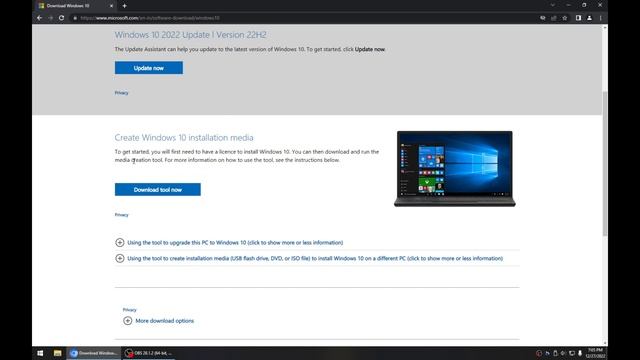Viewport: 640px width, 360px height.
Task: Click the Download tool now button
Action: (158, 189)
